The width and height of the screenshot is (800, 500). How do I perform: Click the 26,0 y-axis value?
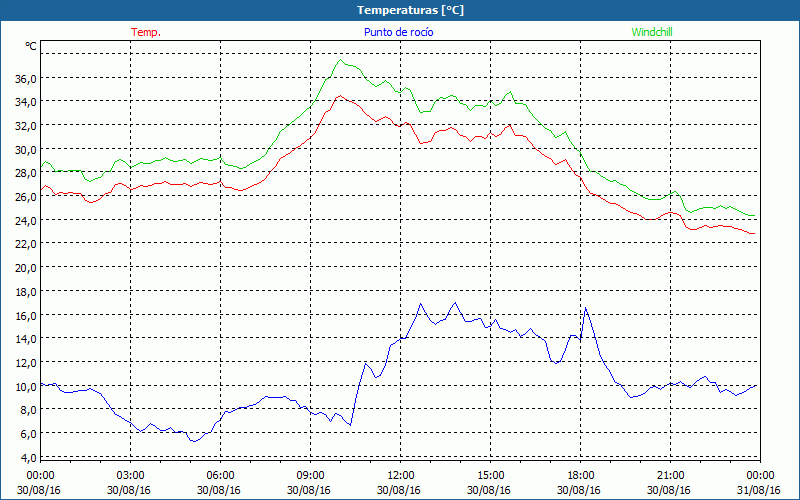(x=26, y=197)
